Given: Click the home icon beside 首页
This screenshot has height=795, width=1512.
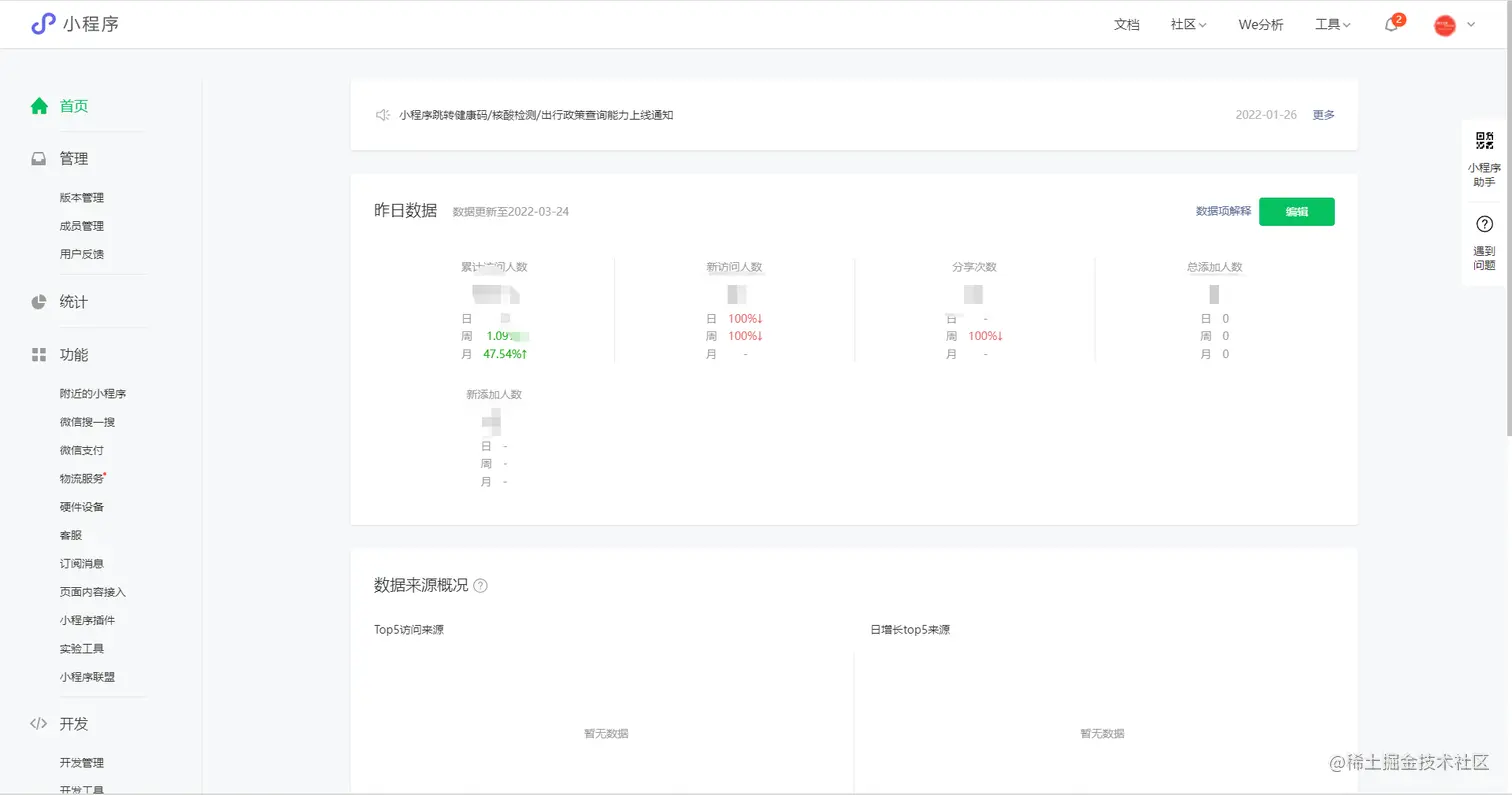Looking at the screenshot, I should (x=39, y=106).
